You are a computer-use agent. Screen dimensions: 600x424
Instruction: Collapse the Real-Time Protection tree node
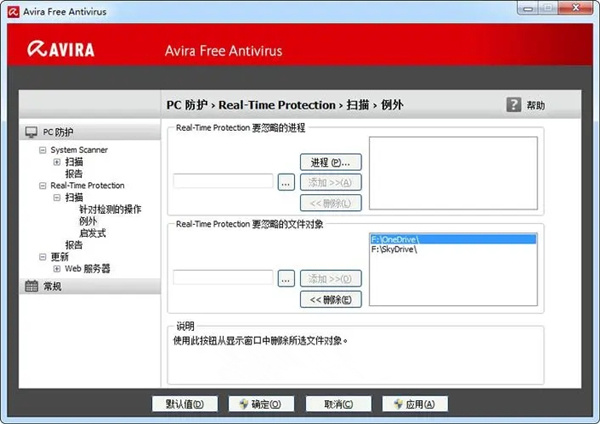click(43, 186)
